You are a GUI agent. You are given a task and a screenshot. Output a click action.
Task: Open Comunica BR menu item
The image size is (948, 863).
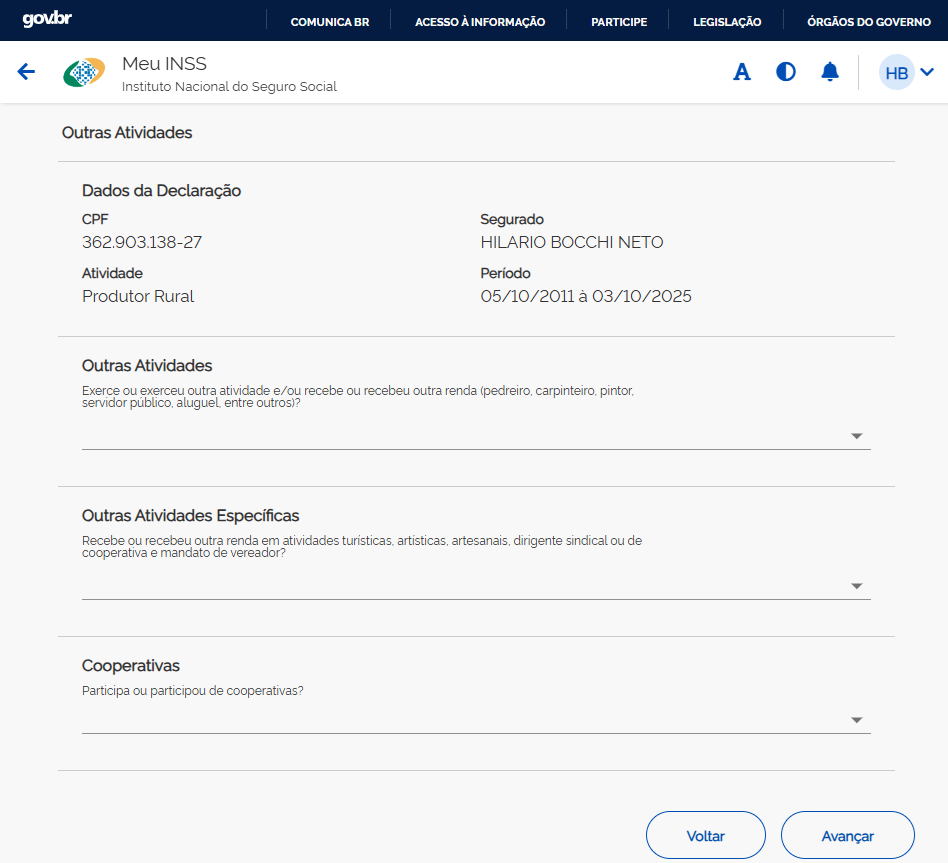point(329,21)
